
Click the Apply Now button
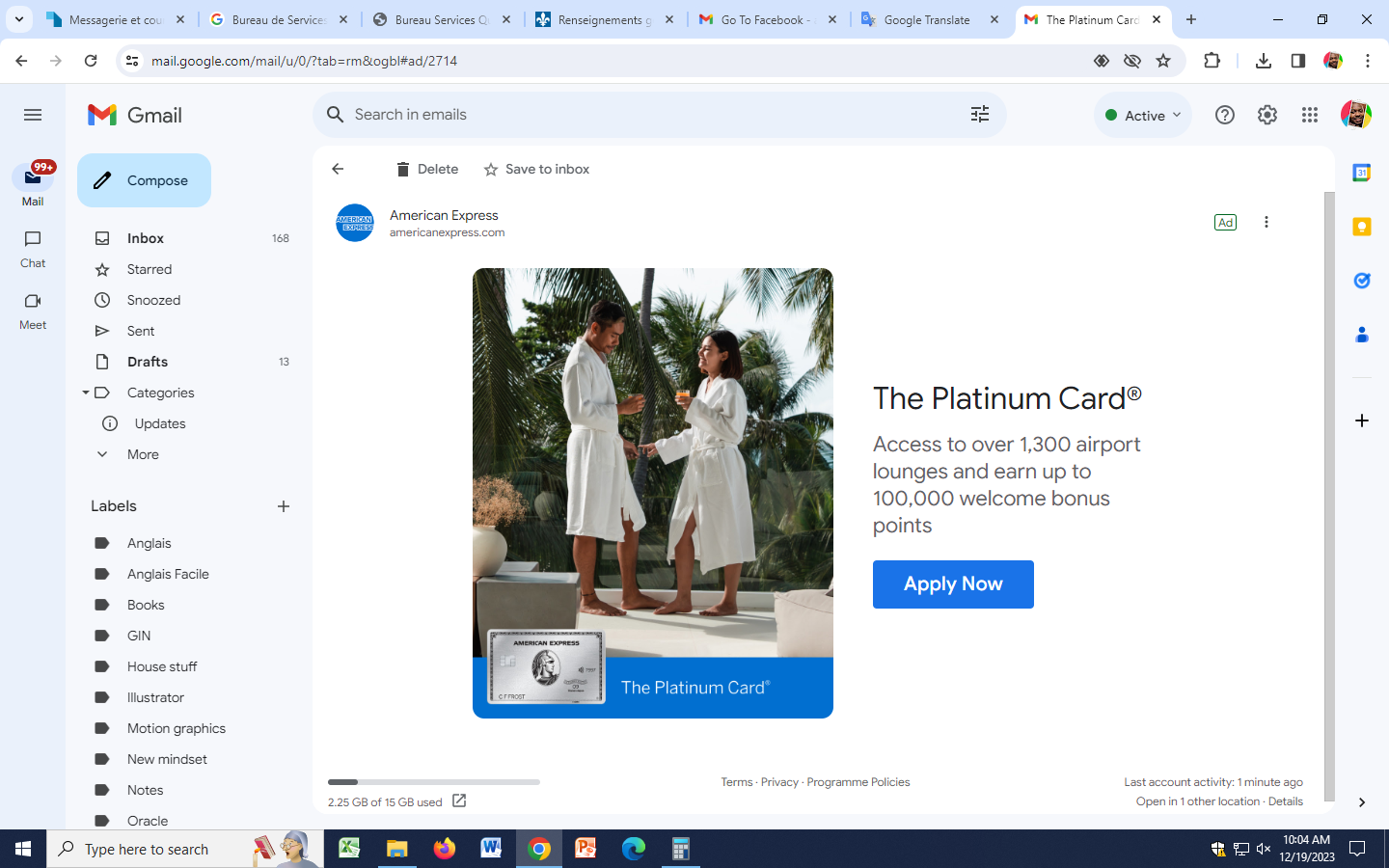pos(952,584)
